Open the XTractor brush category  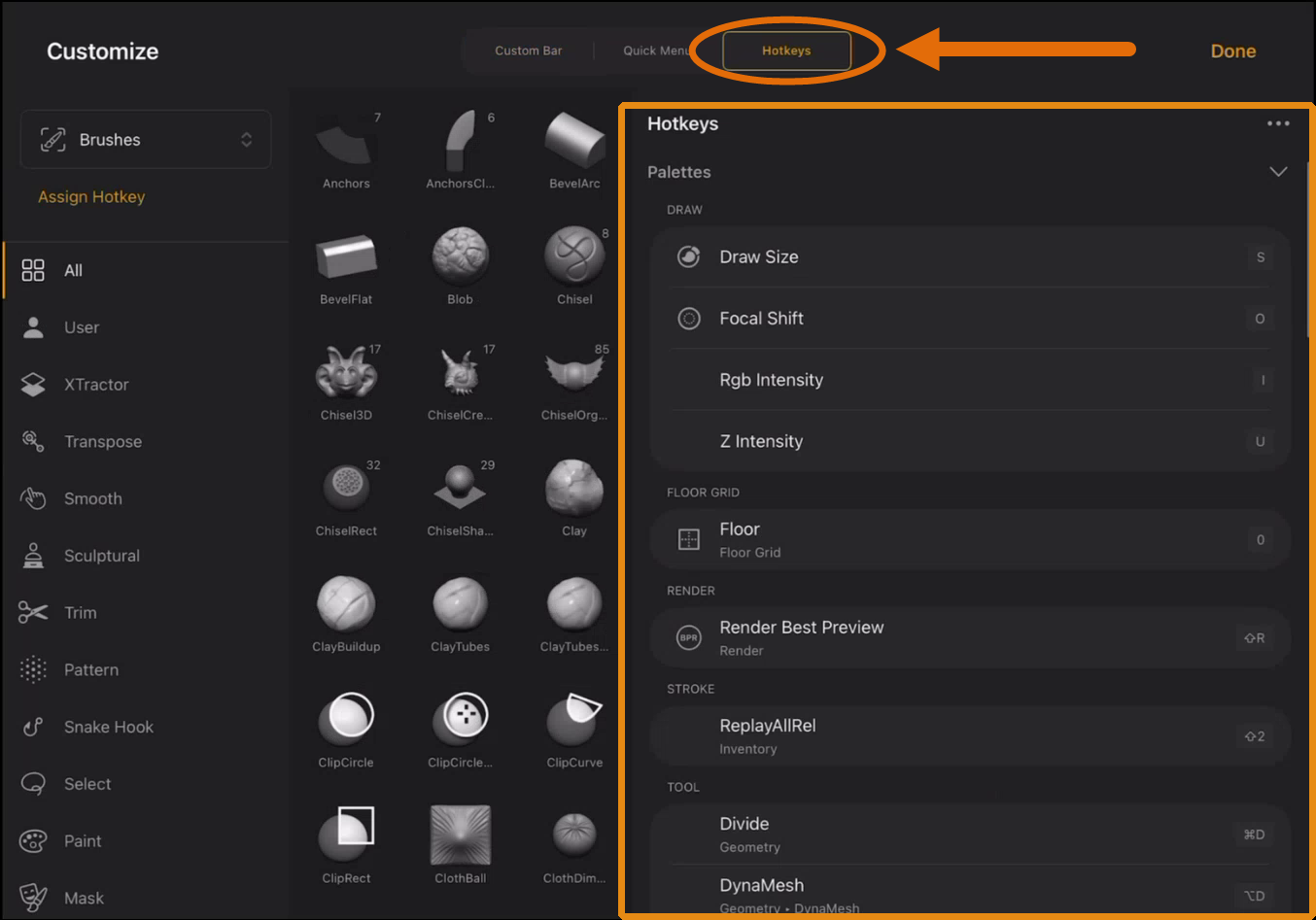coord(146,385)
